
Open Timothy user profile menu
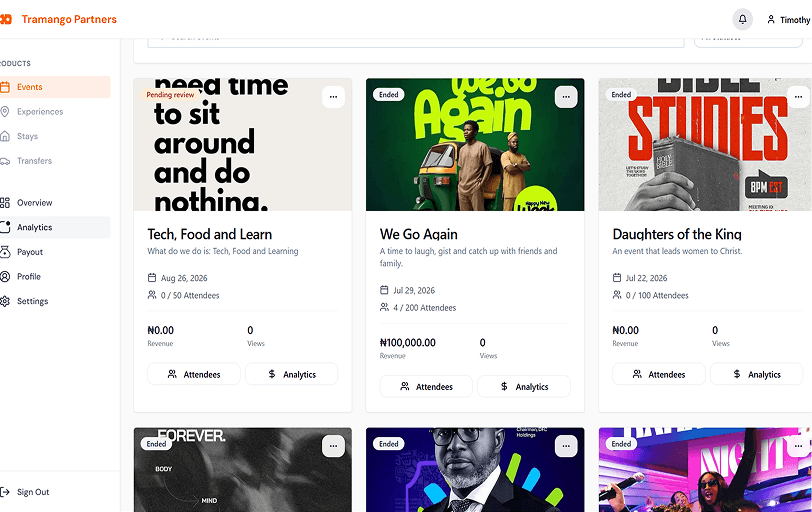pyautogui.click(x=789, y=20)
